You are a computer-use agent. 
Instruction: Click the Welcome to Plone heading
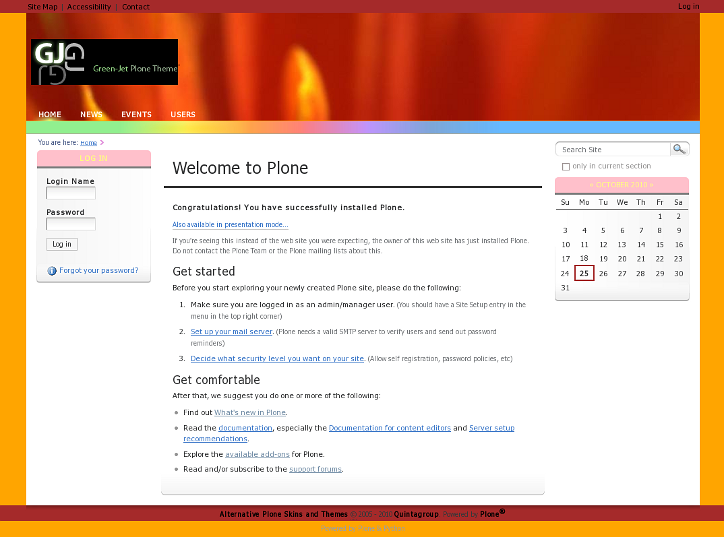pyautogui.click(x=240, y=168)
